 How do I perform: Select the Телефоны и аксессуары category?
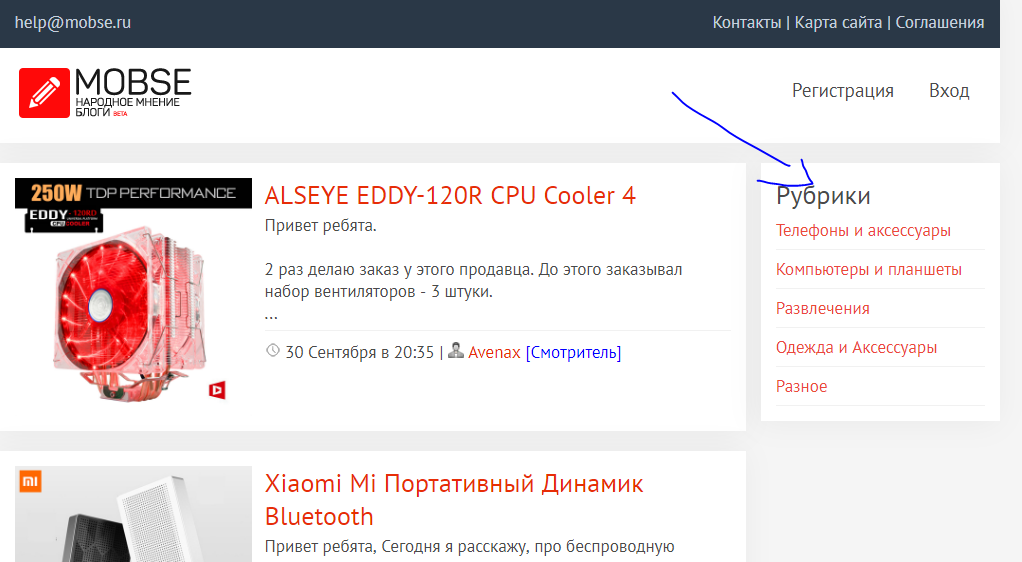(x=863, y=231)
